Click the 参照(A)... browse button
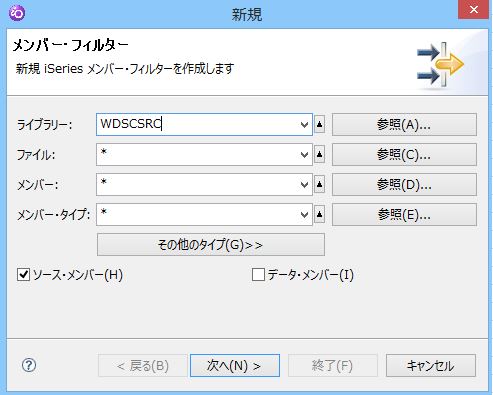Viewport: 493px width, 395px height. (404, 125)
